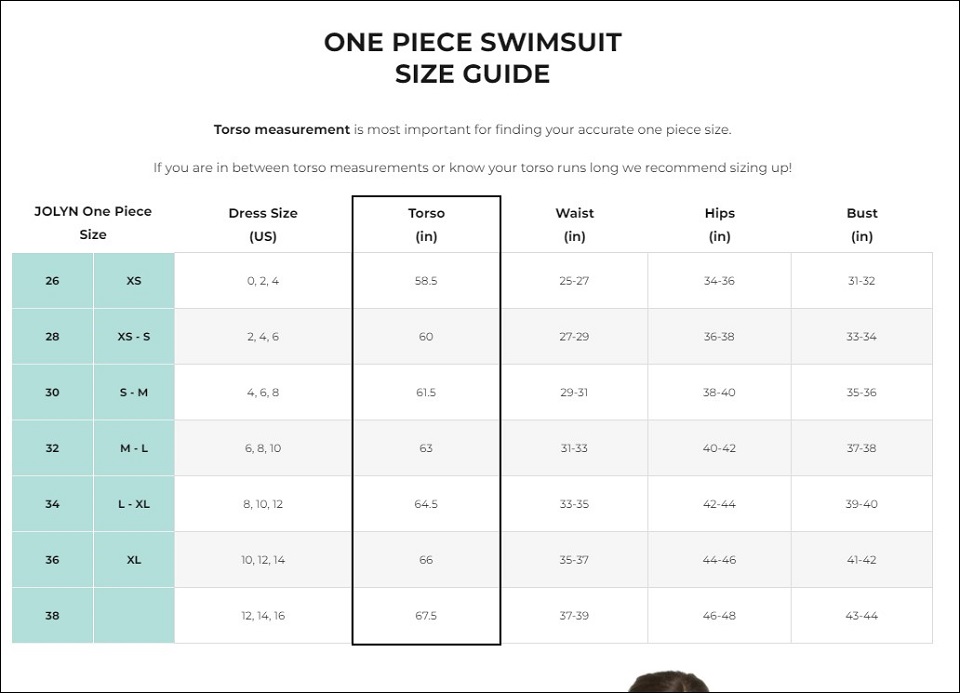Select the 25-27 waist cell

[x=574, y=281]
